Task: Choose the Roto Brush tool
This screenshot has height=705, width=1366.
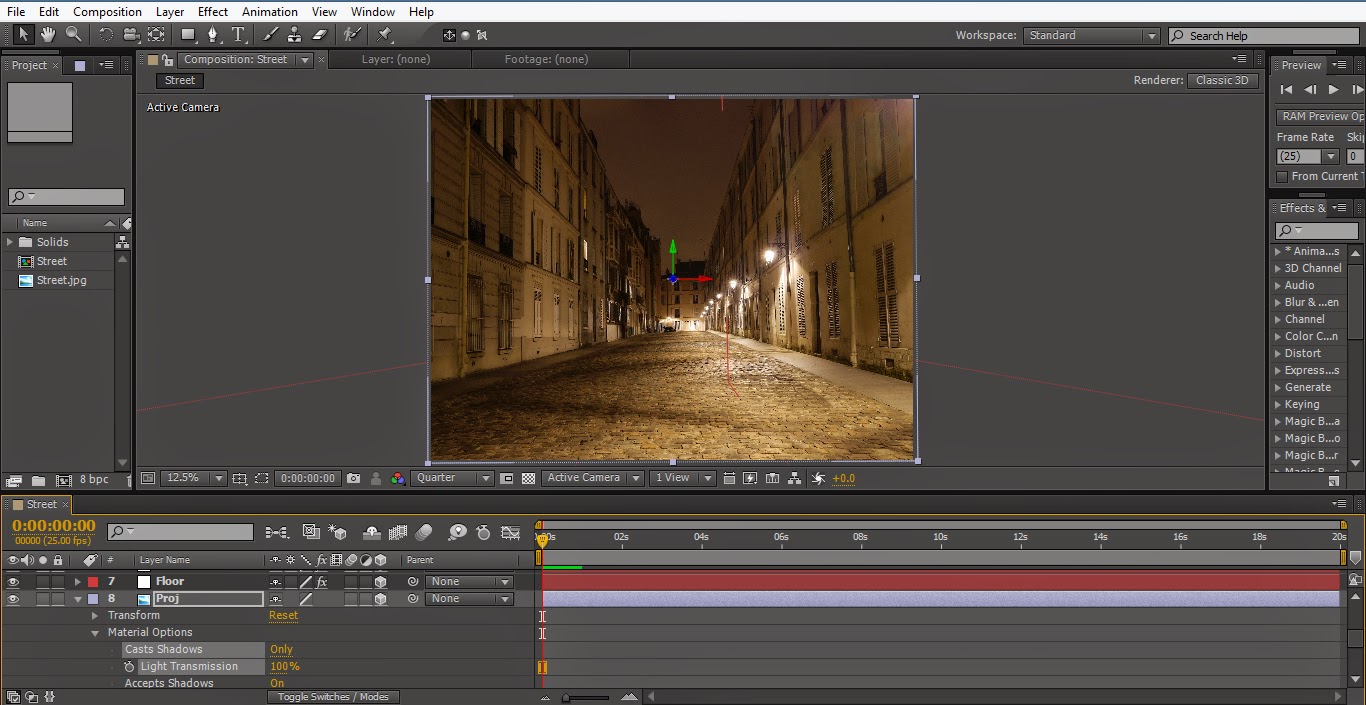Action: [353, 33]
